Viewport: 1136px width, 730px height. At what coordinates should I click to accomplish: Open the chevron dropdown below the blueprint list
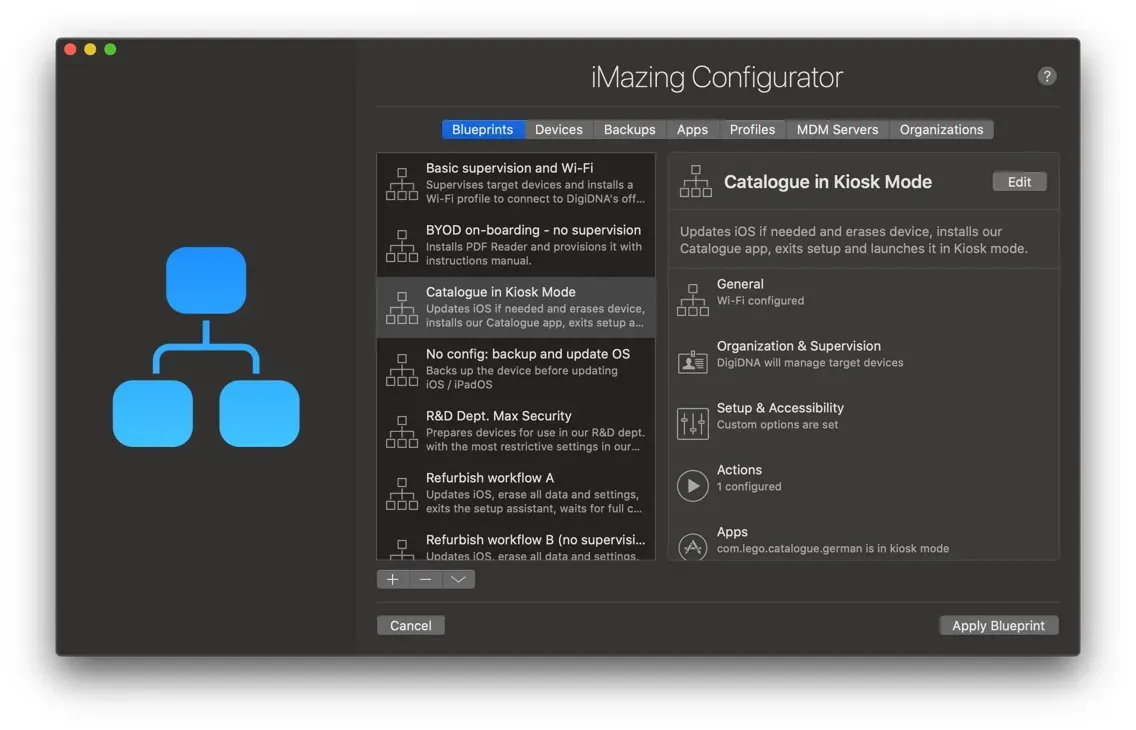coord(458,579)
